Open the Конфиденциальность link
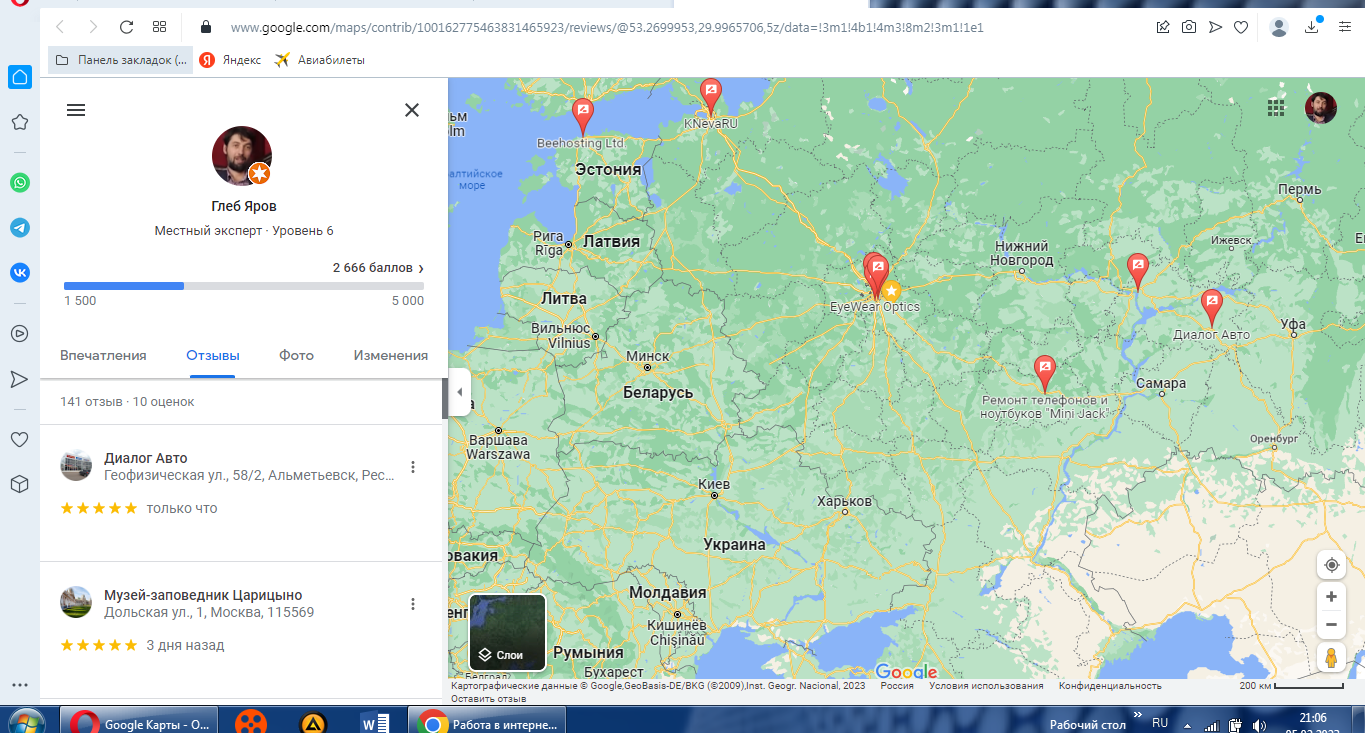Image resolution: width=1365 pixels, height=733 pixels. pos(1110,686)
